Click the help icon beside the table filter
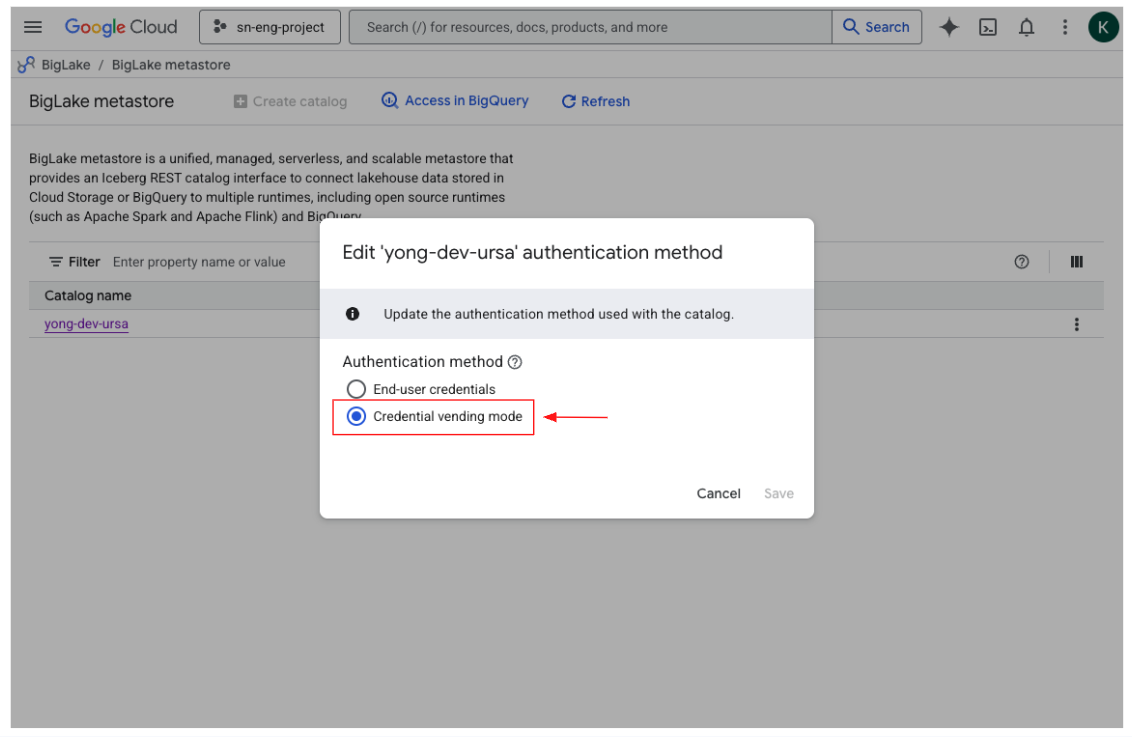The width and height of the screenshot is (1132, 737). coord(1021,262)
